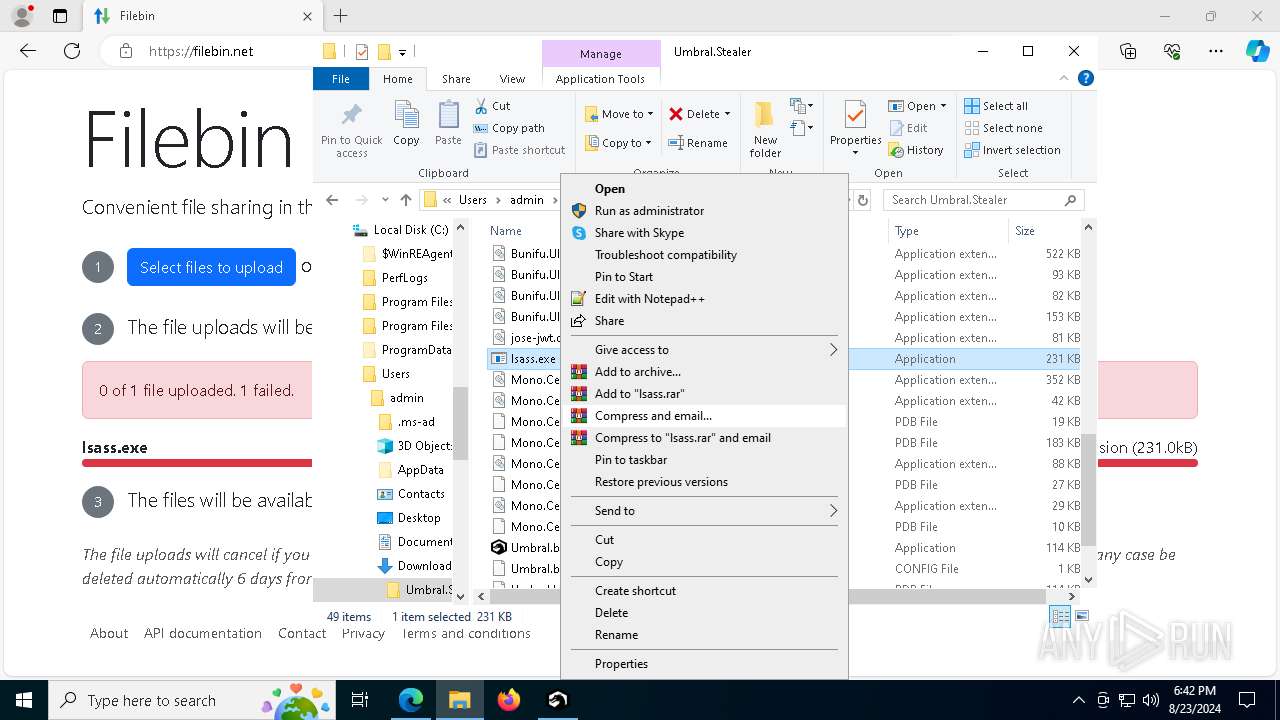Expand the Move to dropdown
Viewport: 1280px width, 720px height.
click(x=650, y=114)
